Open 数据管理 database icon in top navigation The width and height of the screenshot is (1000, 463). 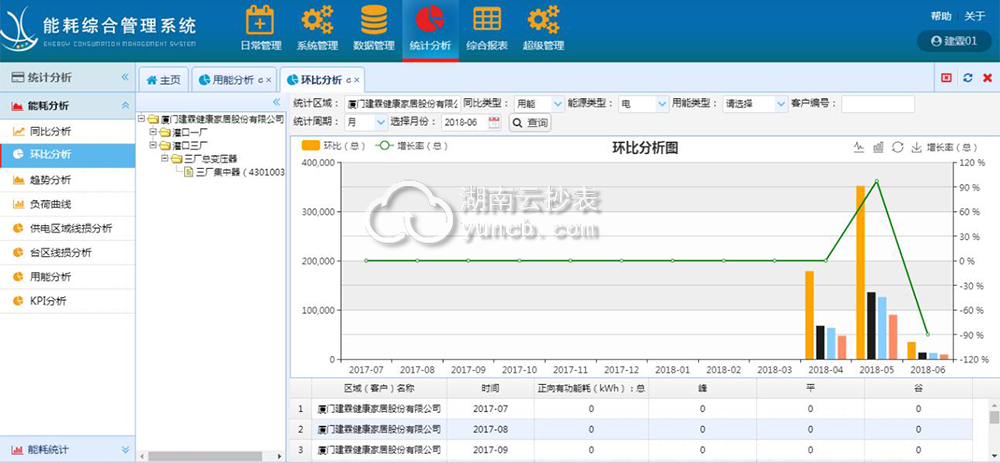[374, 20]
